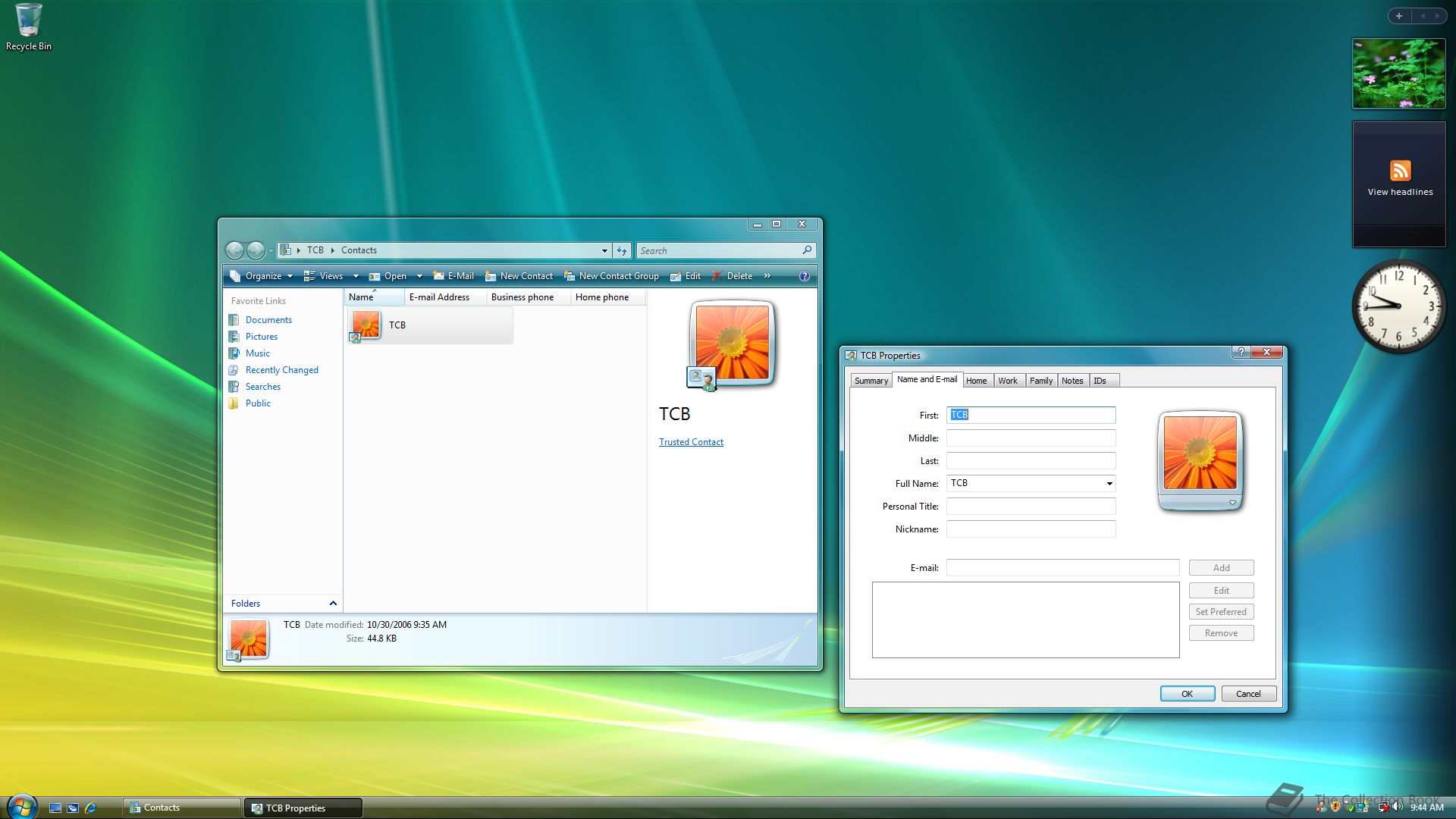
Task: Open the Full Name combo box
Action: [x=1109, y=483]
